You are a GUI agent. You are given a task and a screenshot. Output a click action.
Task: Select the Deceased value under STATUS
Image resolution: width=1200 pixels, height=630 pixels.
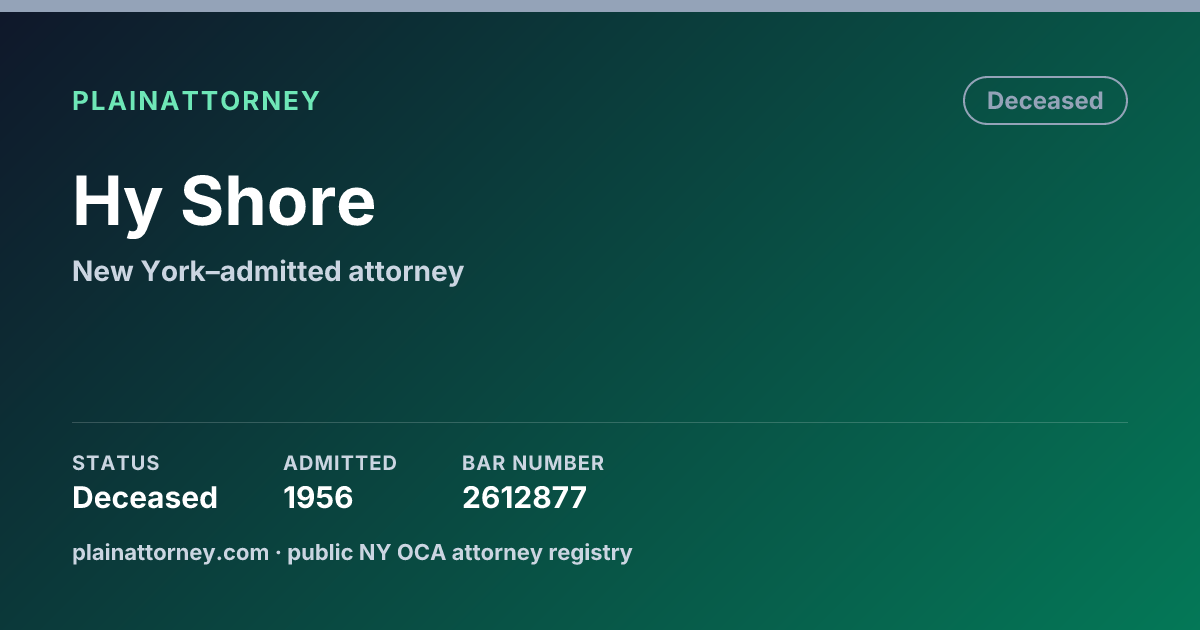tap(145, 497)
